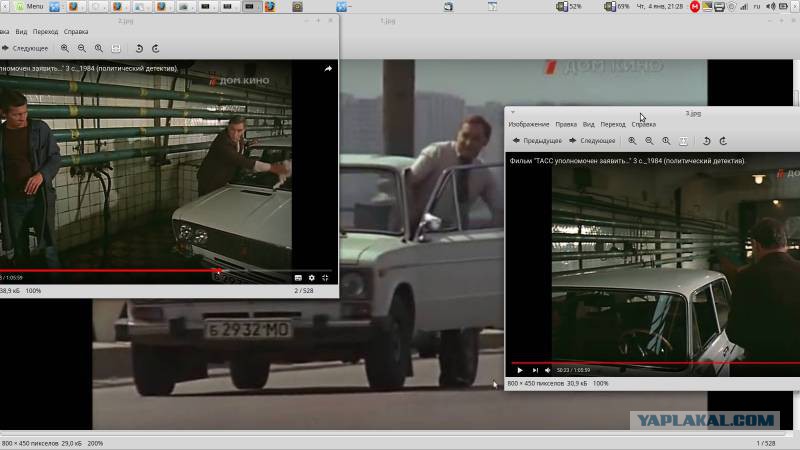Image resolution: width=800 pixels, height=450 pixels.
Task: Click red M tray icon
Action: click(695, 7)
